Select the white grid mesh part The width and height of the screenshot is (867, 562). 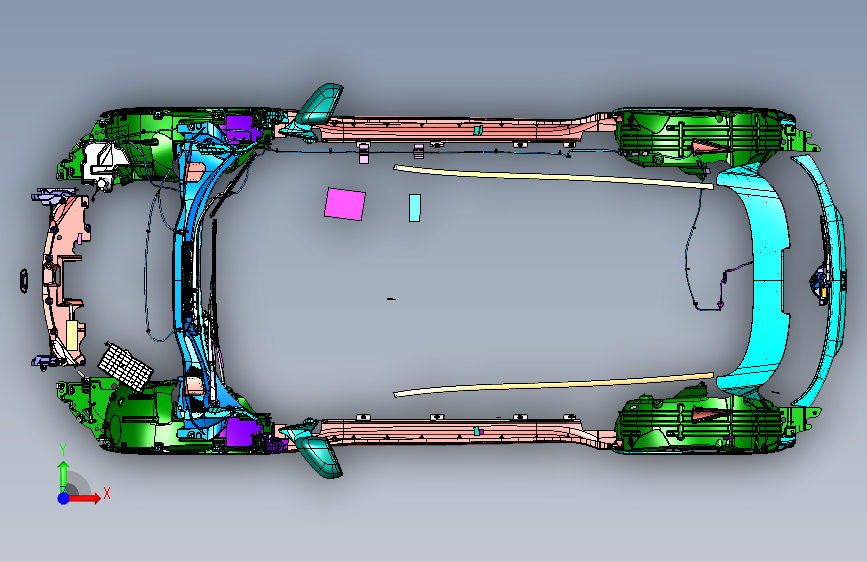(126, 366)
